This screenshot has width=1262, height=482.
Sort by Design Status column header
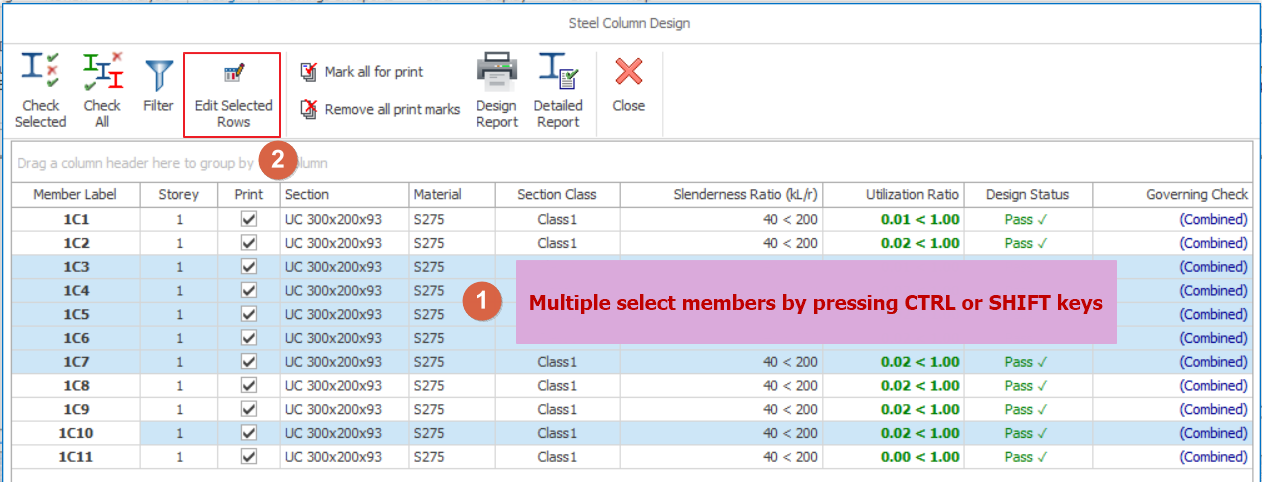1027,194
